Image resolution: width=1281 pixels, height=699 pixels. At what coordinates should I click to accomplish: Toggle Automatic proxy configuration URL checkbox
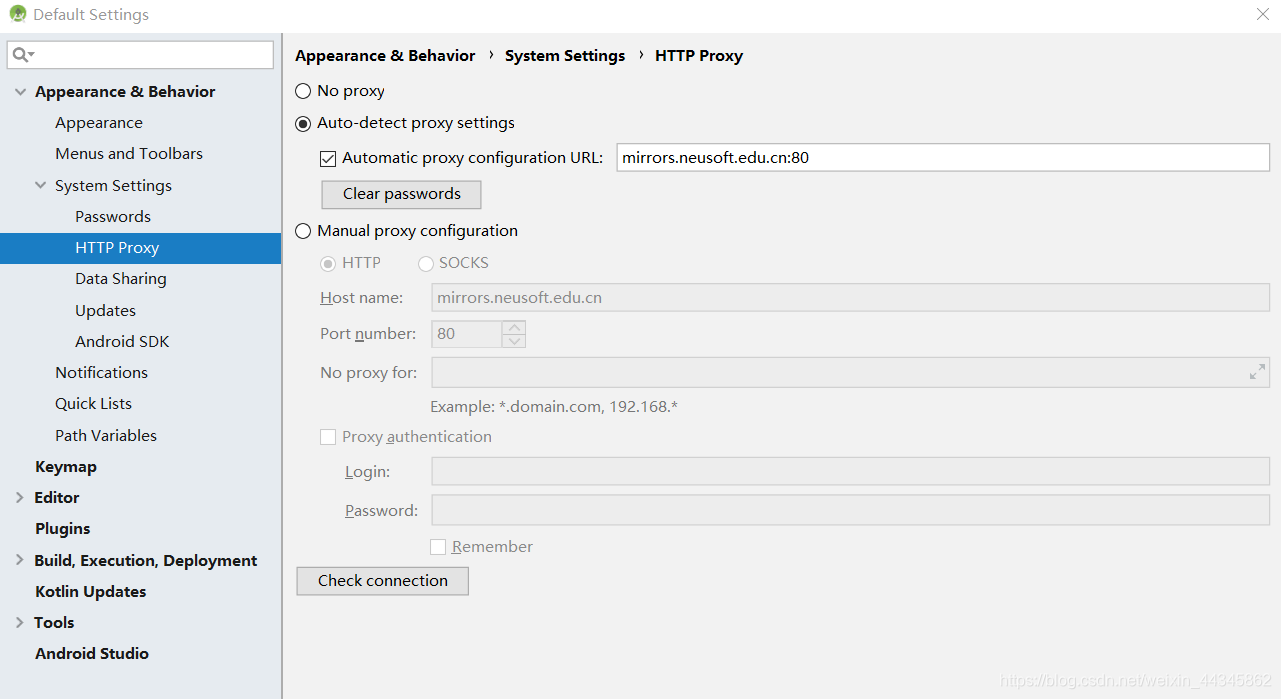pos(328,158)
